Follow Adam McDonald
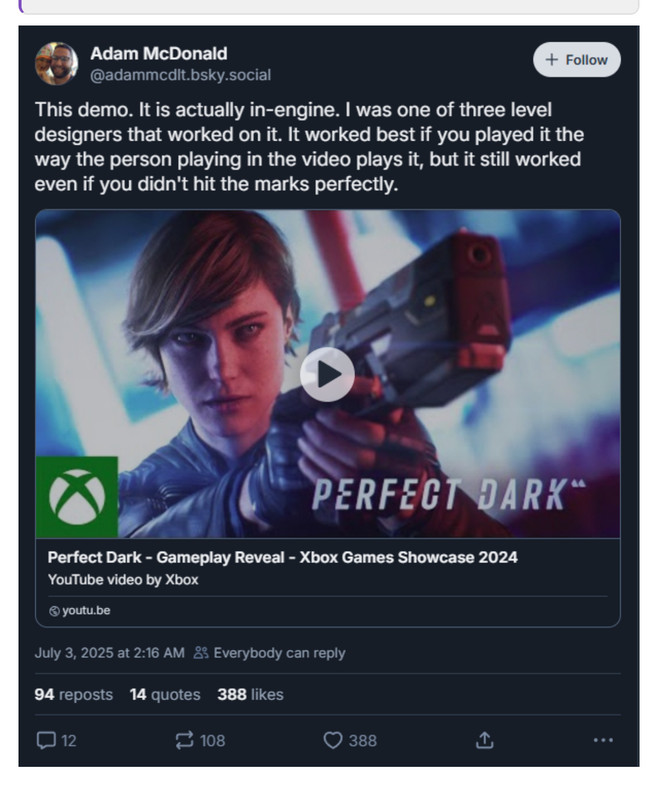The height and width of the screenshot is (800, 658). 576,60
